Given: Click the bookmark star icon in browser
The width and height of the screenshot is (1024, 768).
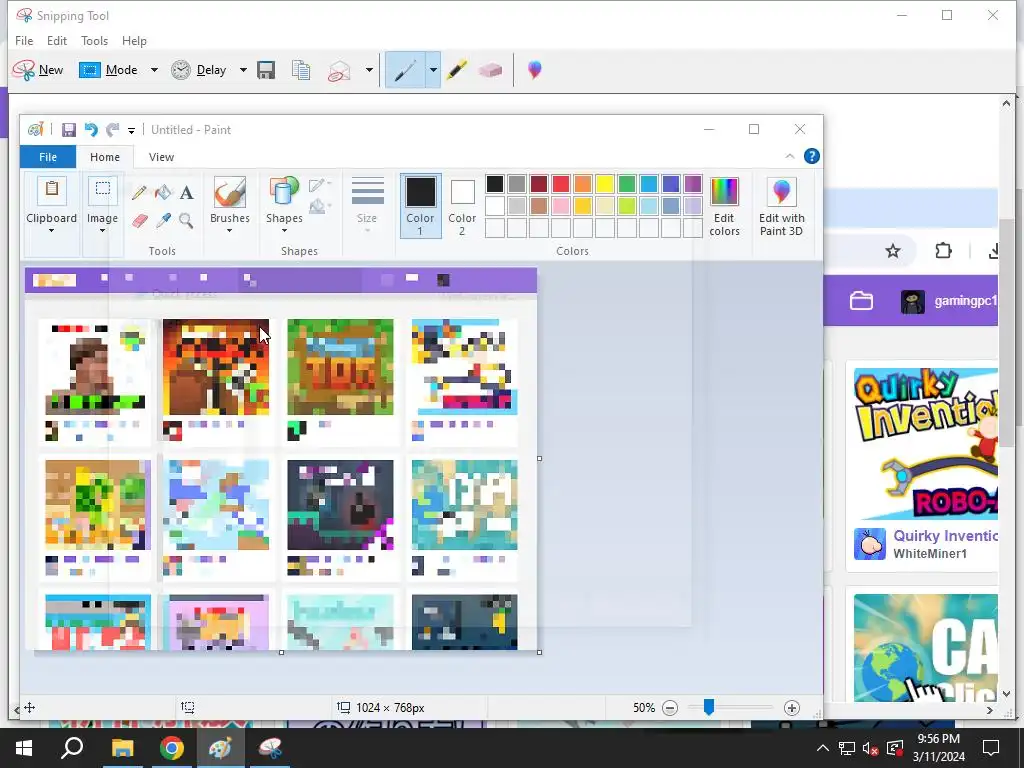Looking at the screenshot, I should click(893, 251).
